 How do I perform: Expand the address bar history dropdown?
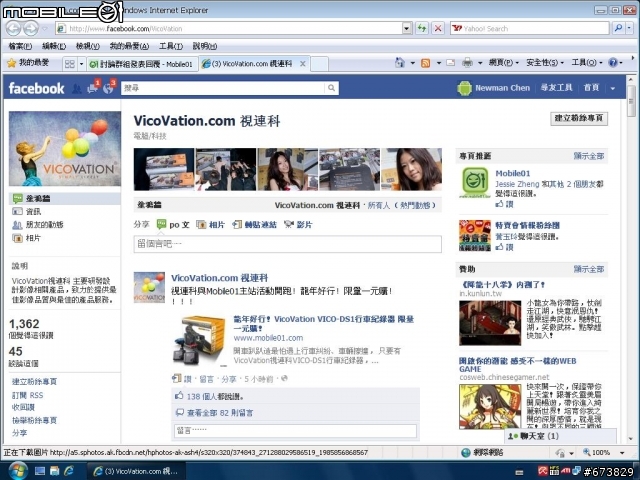pyautogui.click(x=407, y=28)
